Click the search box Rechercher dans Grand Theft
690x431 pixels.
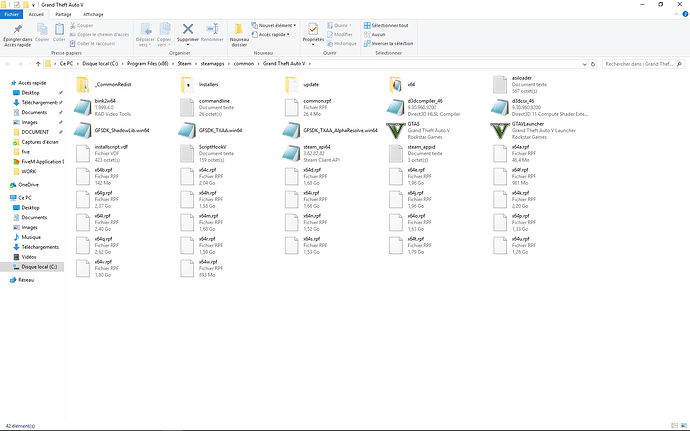coord(643,64)
